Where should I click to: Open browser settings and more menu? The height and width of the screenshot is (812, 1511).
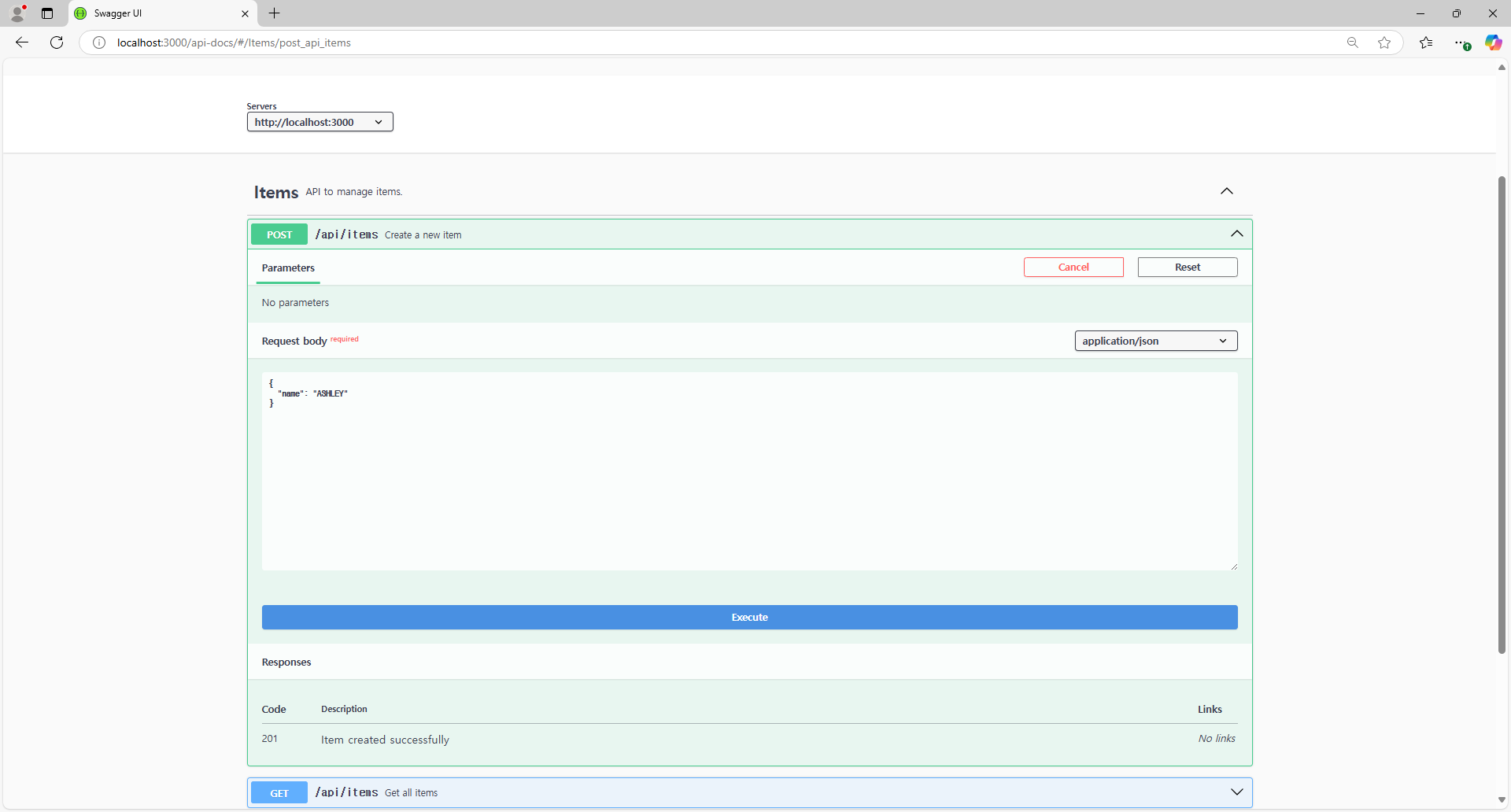pyautogui.click(x=1461, y=42)
